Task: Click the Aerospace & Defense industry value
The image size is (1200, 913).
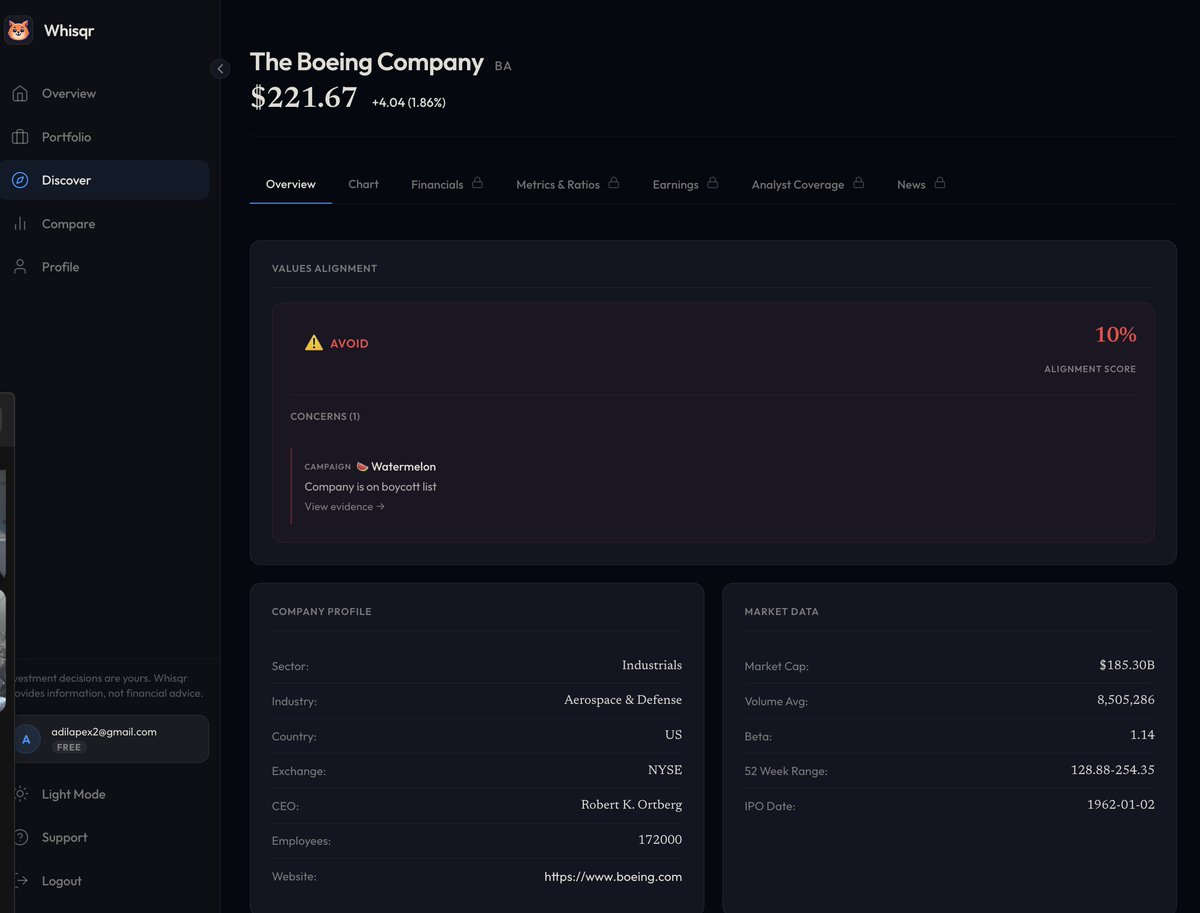Action: pyautogui.click(x=623, y=700)
